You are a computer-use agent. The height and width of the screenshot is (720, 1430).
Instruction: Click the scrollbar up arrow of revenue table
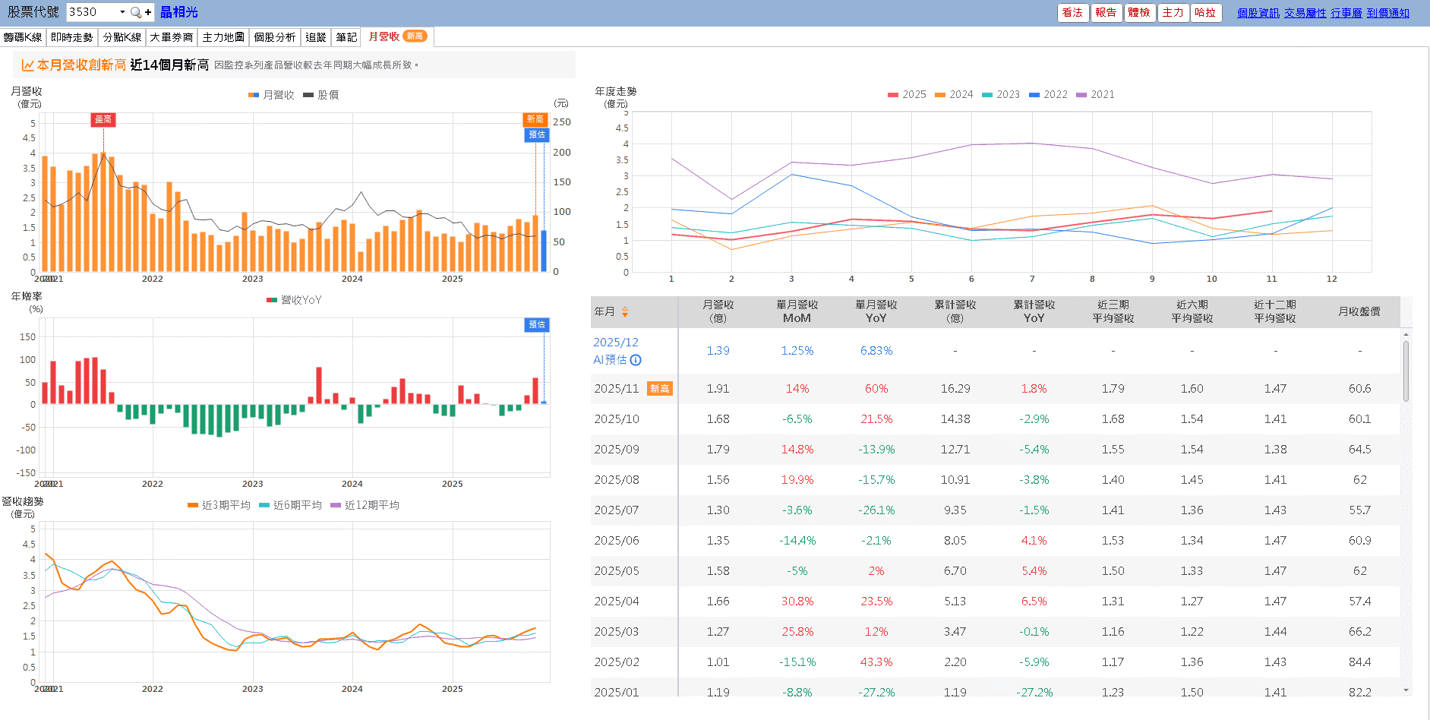click(1406, 334)
